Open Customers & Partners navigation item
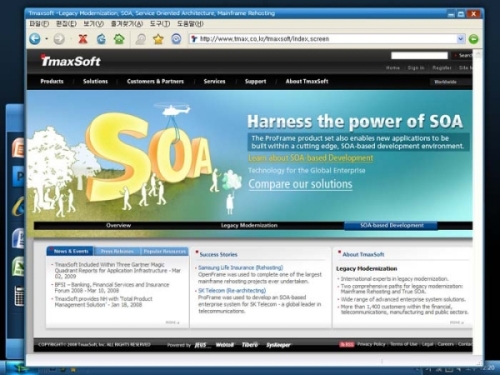 pos(155,81)
